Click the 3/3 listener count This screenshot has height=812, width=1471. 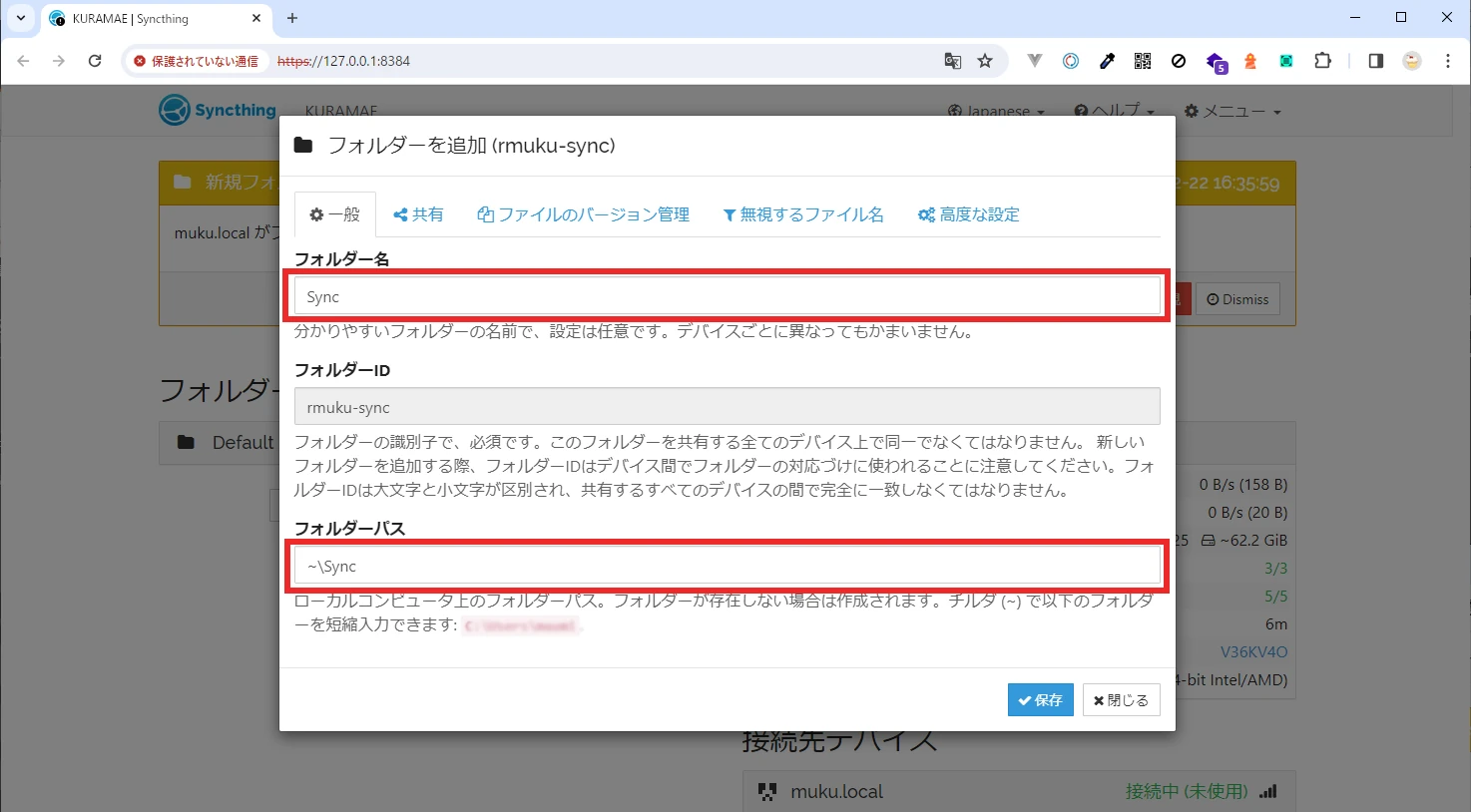1275,569
